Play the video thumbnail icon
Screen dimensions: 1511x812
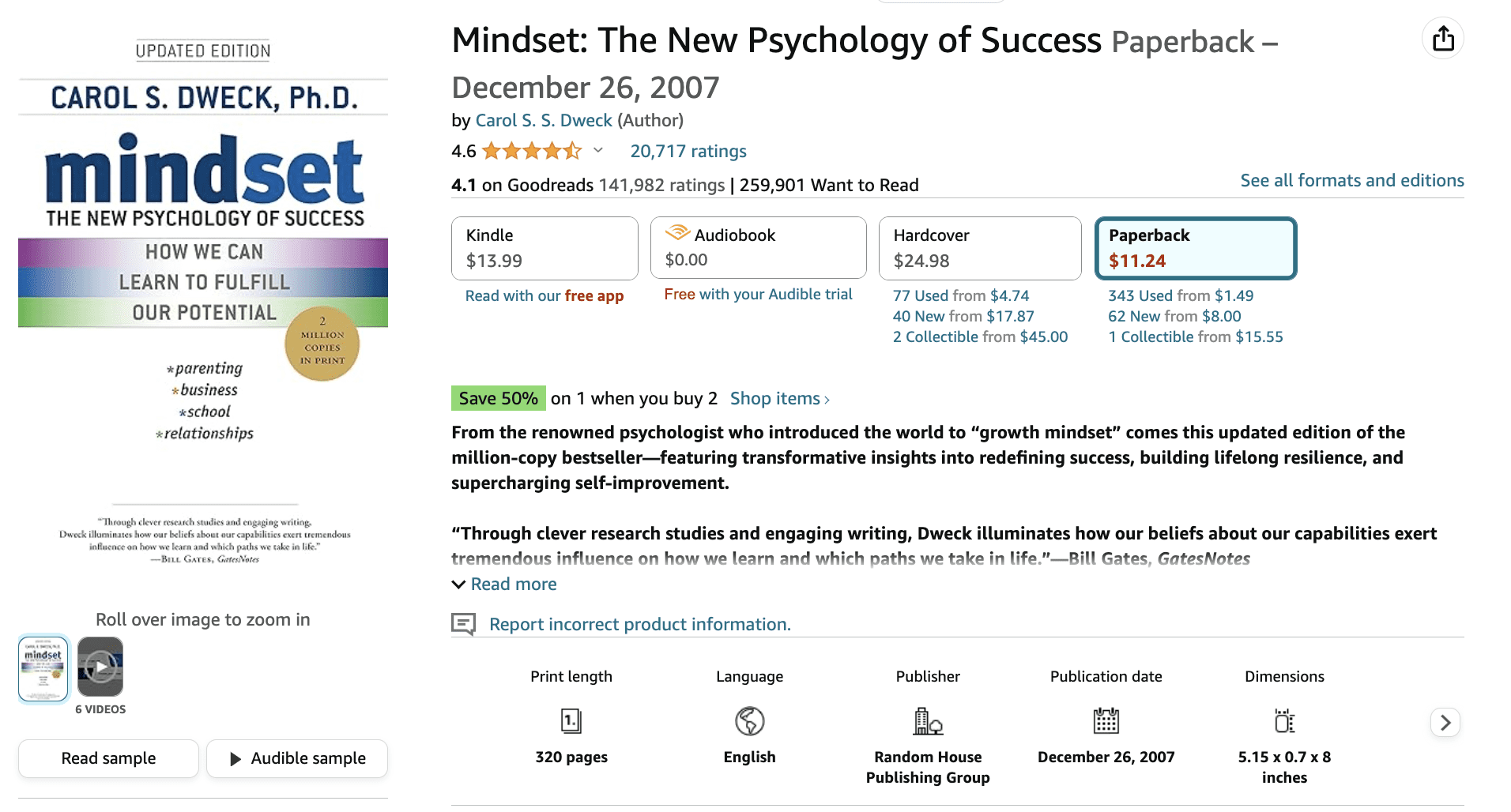coord(100,667)
